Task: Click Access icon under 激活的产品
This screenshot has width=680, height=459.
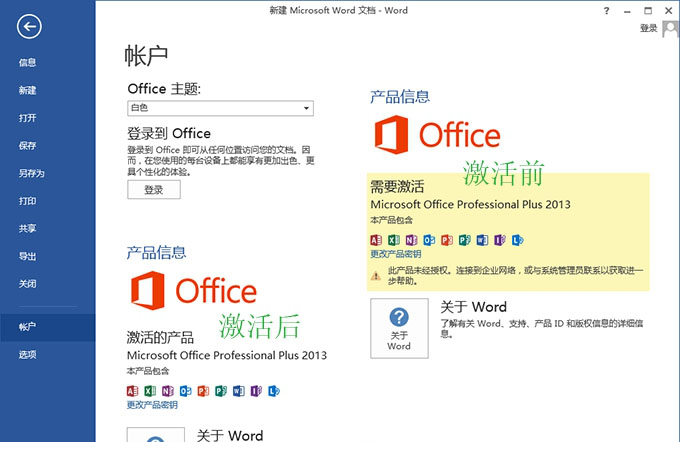Action: [x=132, y=391]
